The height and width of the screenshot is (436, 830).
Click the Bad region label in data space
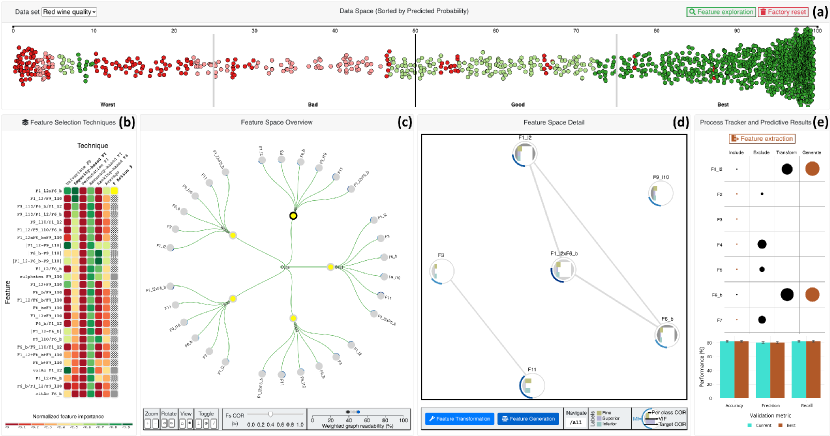point(313,105)
